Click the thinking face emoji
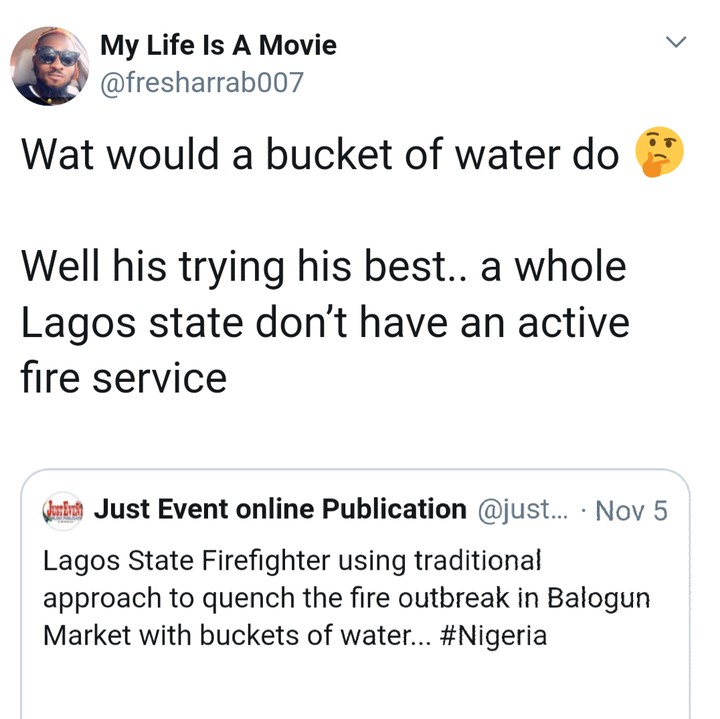The height and width of the screenshot is (719, 720). pyautogui.click(x=659, y=155)
